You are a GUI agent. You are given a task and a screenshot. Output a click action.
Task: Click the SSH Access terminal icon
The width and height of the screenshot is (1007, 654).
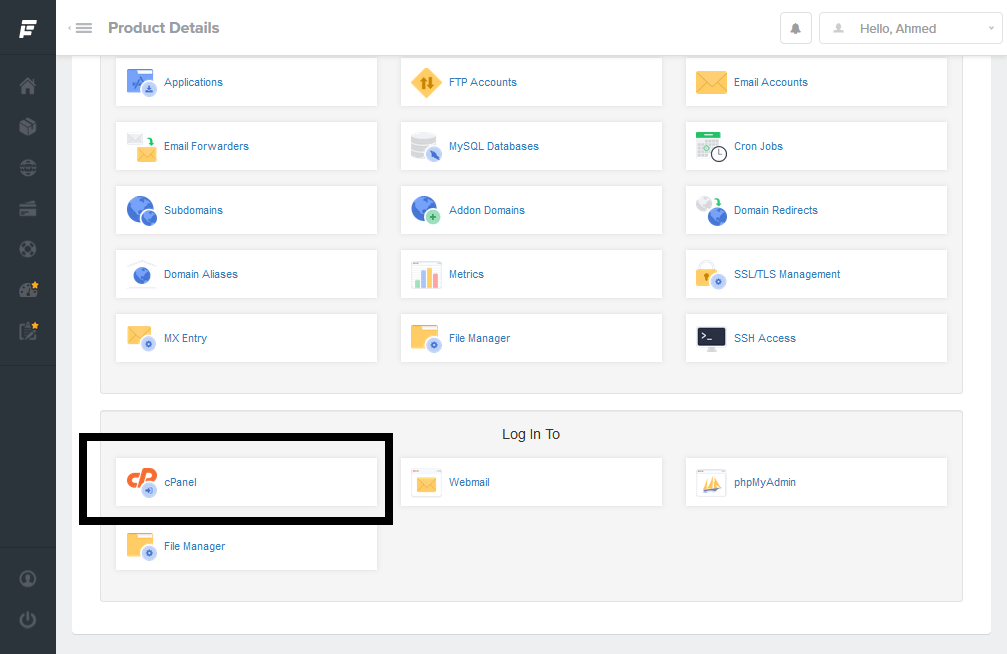(x=711, y=338)
